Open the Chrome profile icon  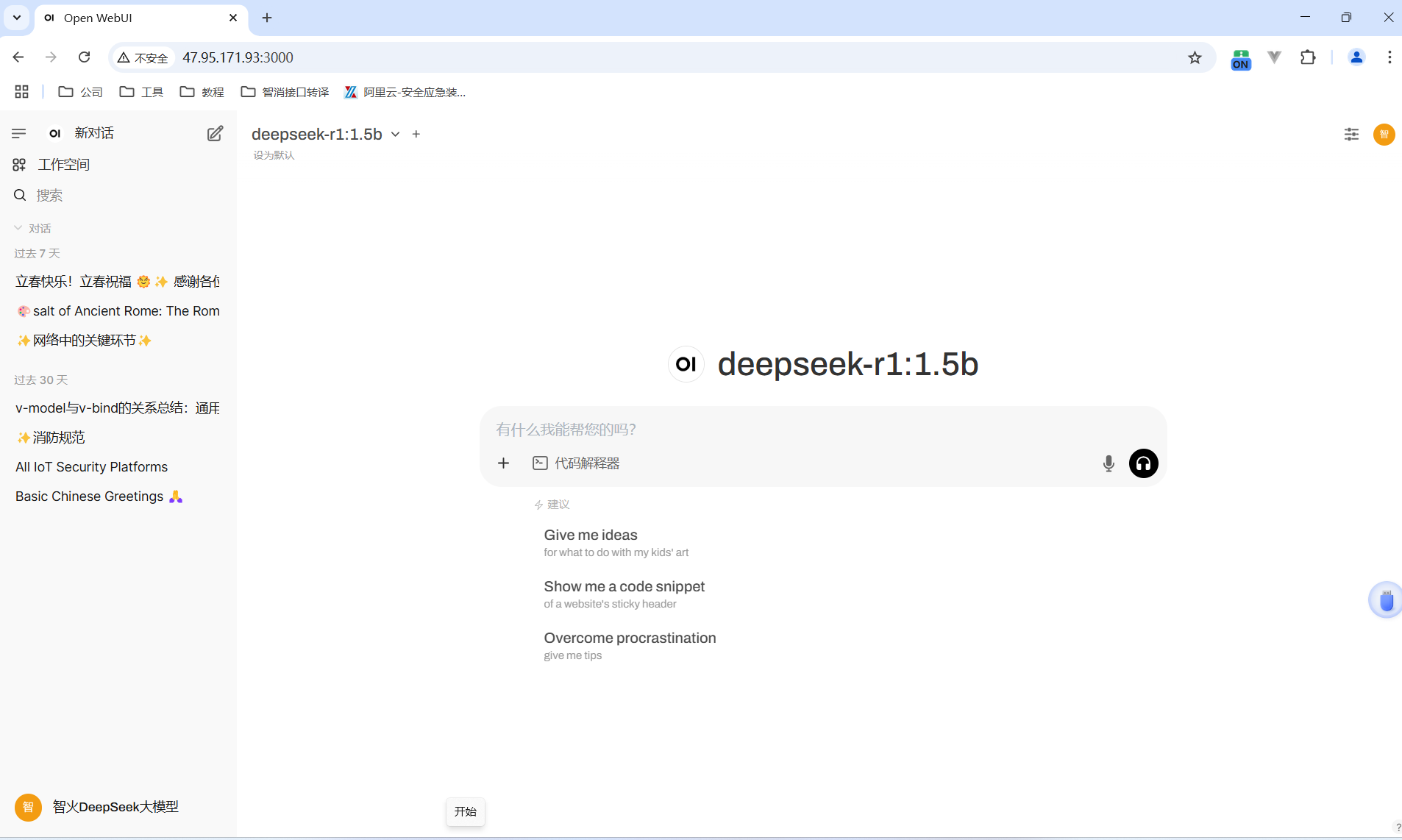[1356, 57]
